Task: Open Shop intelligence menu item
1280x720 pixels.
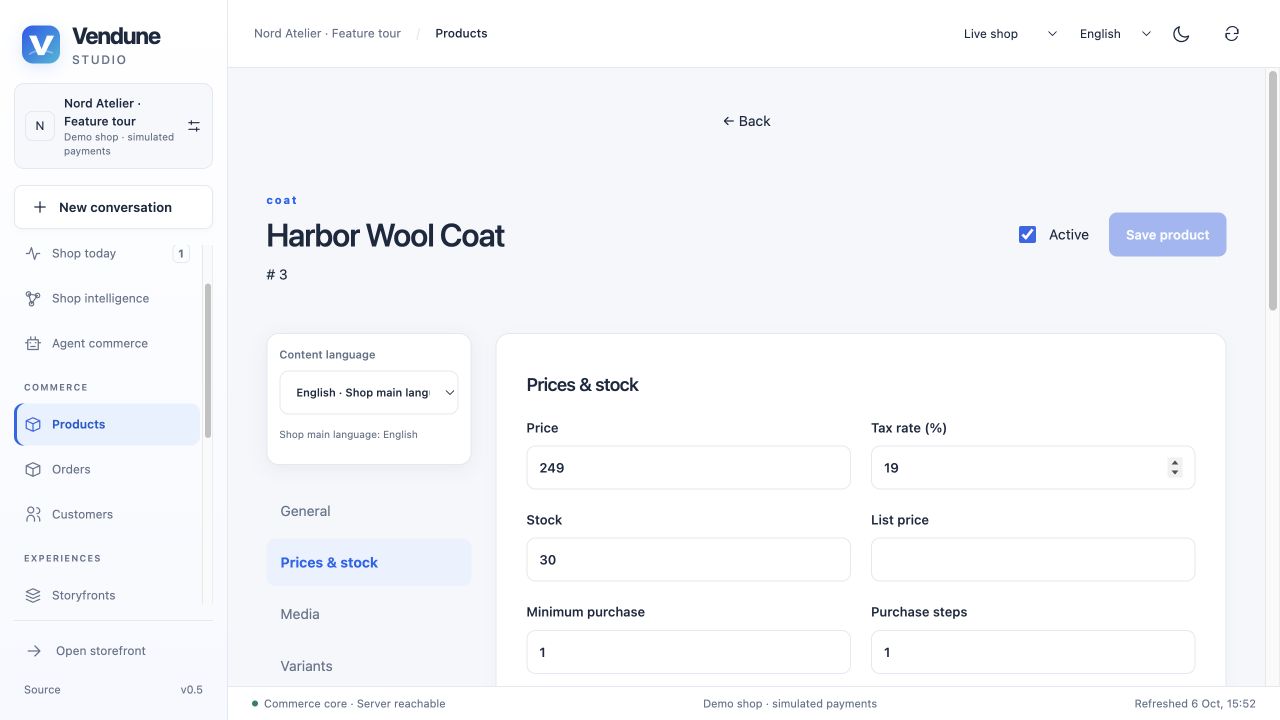Action: coord(107,298)
